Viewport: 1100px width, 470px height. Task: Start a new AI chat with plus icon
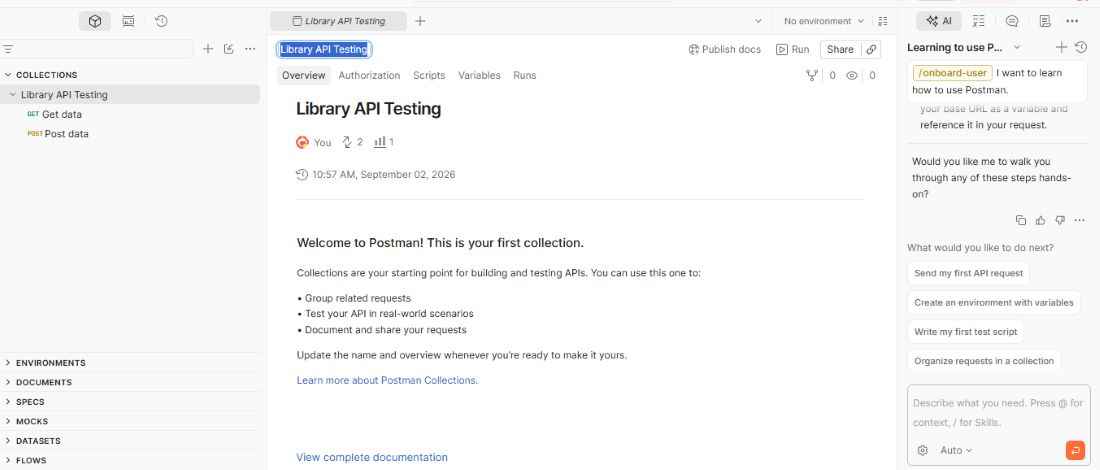tap(1061, 47)
